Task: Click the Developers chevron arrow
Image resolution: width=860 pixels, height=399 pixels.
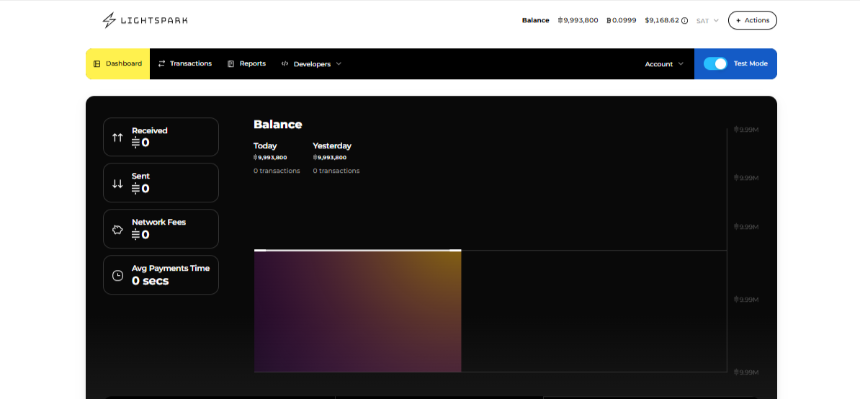Action: (338, 64)
